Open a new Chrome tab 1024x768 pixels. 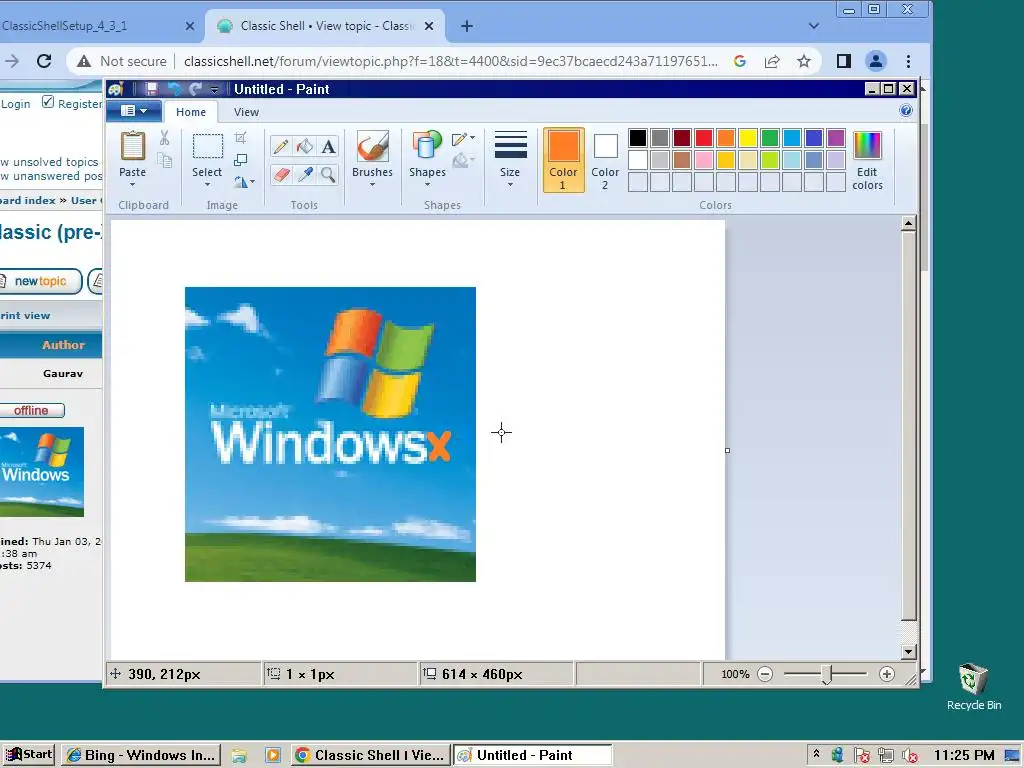[x=466, y=26]
